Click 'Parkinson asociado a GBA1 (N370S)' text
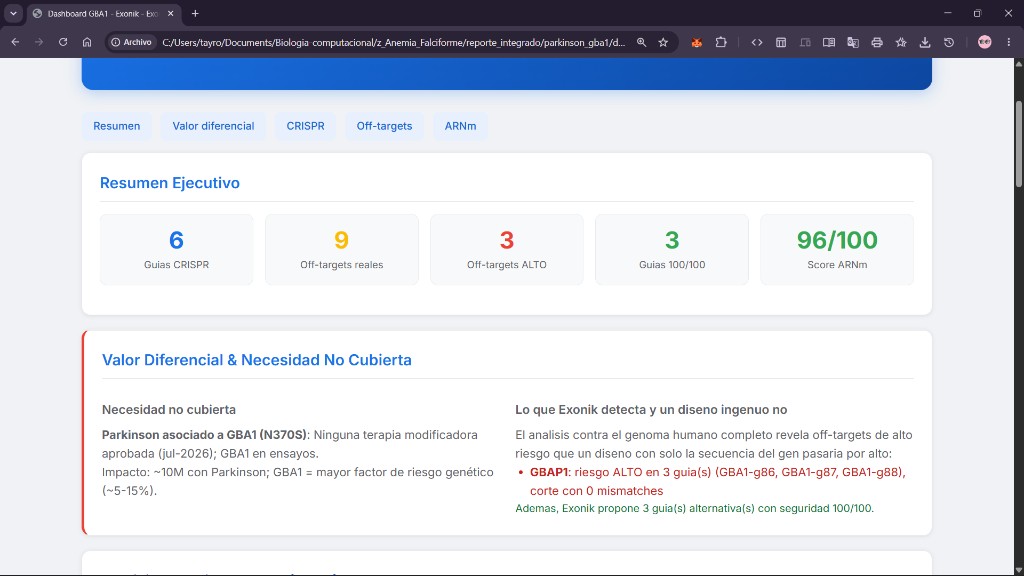Image resolution: width=1024 pixels, height=576 pixels. point(204,435)
